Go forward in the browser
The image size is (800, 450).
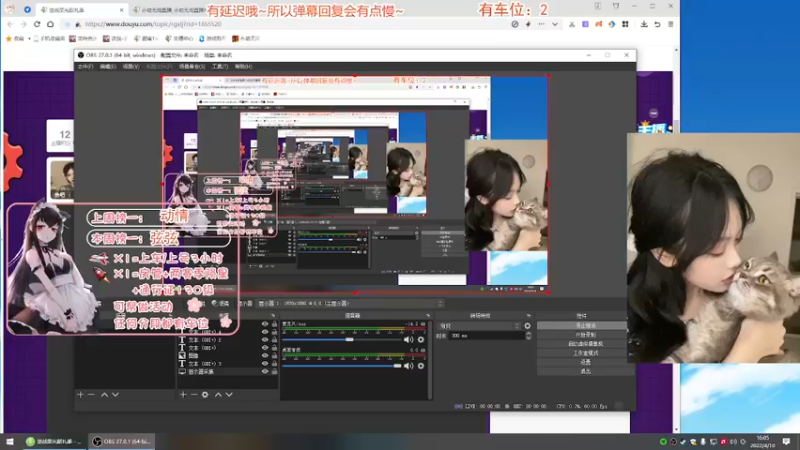23,24
